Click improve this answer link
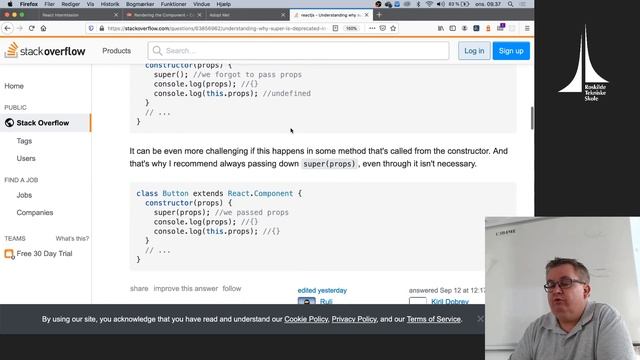Image resolution: width=640 pixels, height=360 pixels. click(x=186, y=289)
